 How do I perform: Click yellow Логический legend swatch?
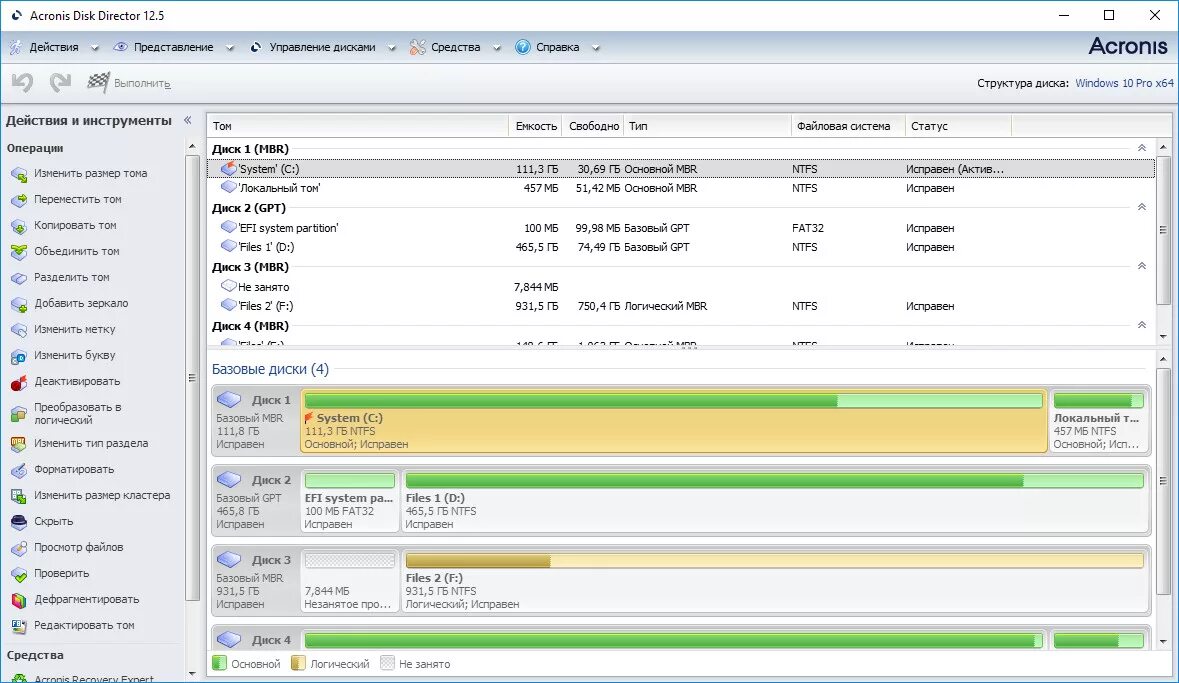click(299, 663)
